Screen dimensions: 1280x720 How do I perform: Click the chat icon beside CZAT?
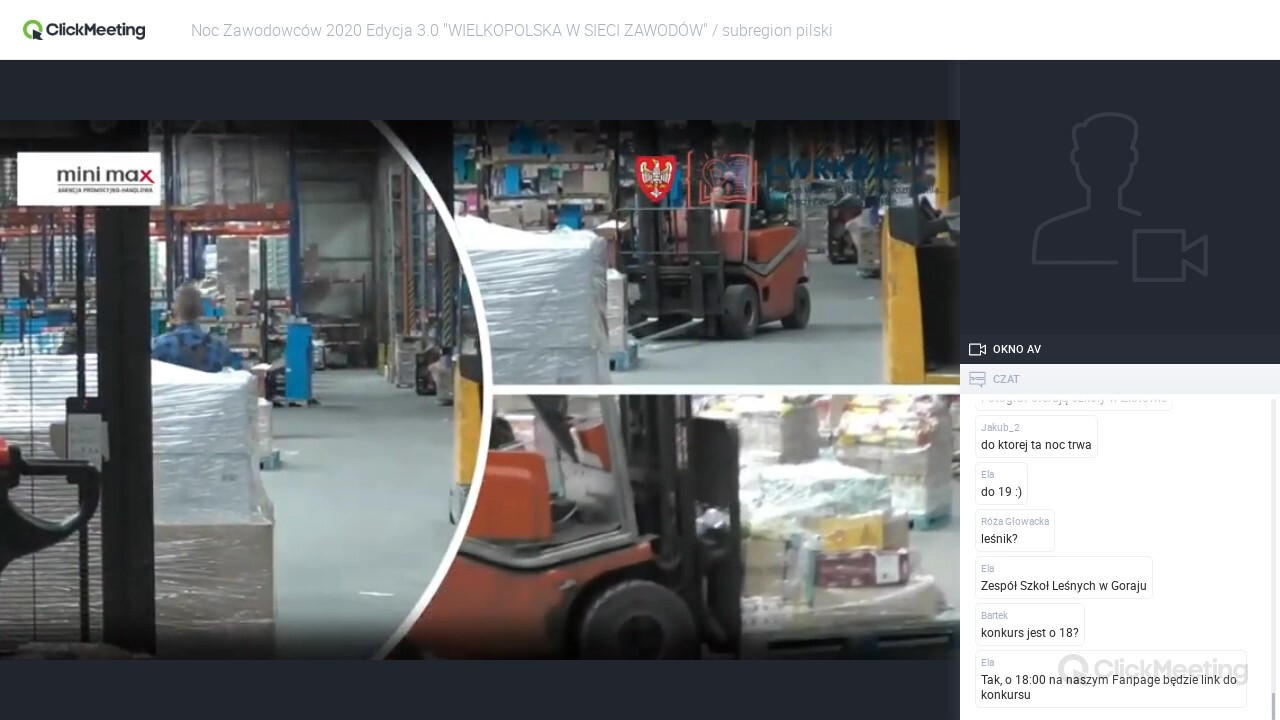click(977, 379)
